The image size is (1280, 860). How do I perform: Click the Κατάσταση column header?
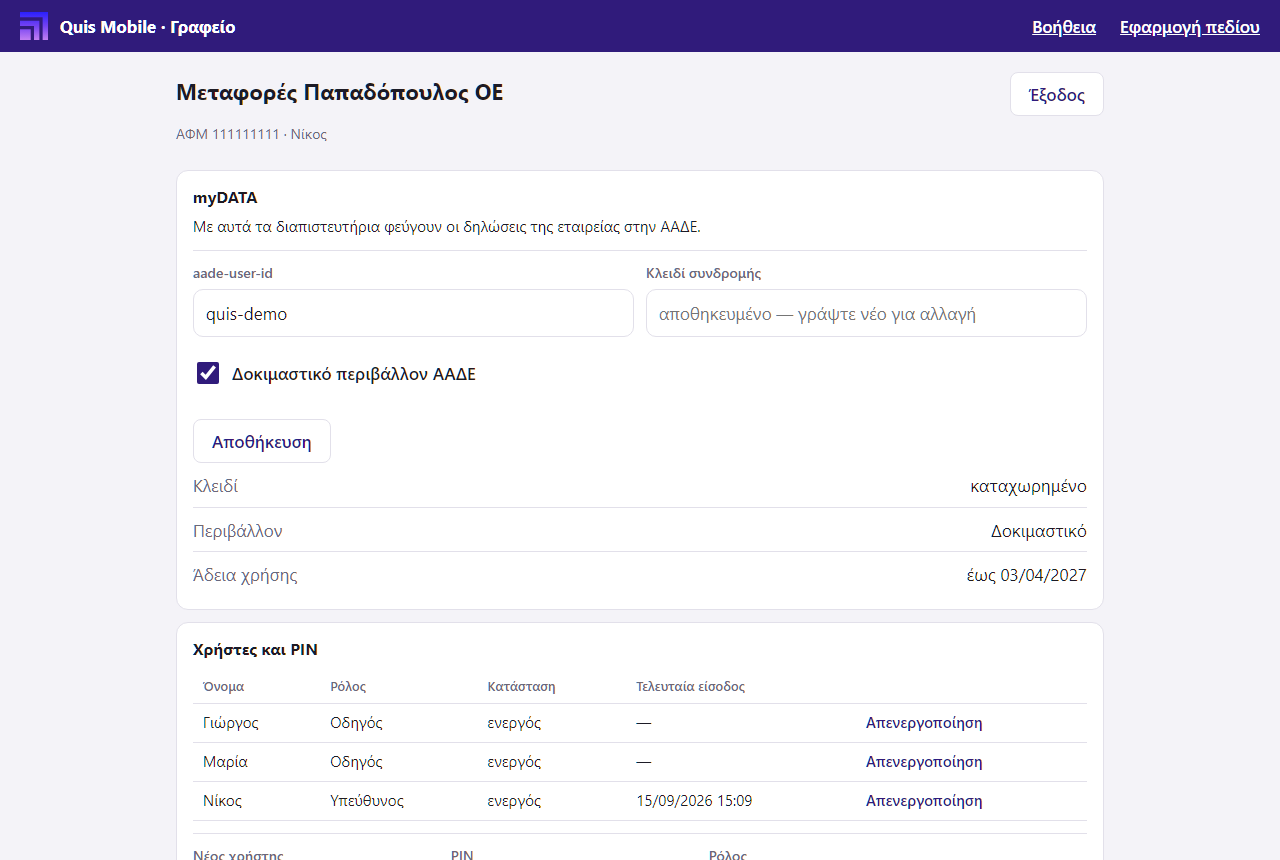coord(521,687)
